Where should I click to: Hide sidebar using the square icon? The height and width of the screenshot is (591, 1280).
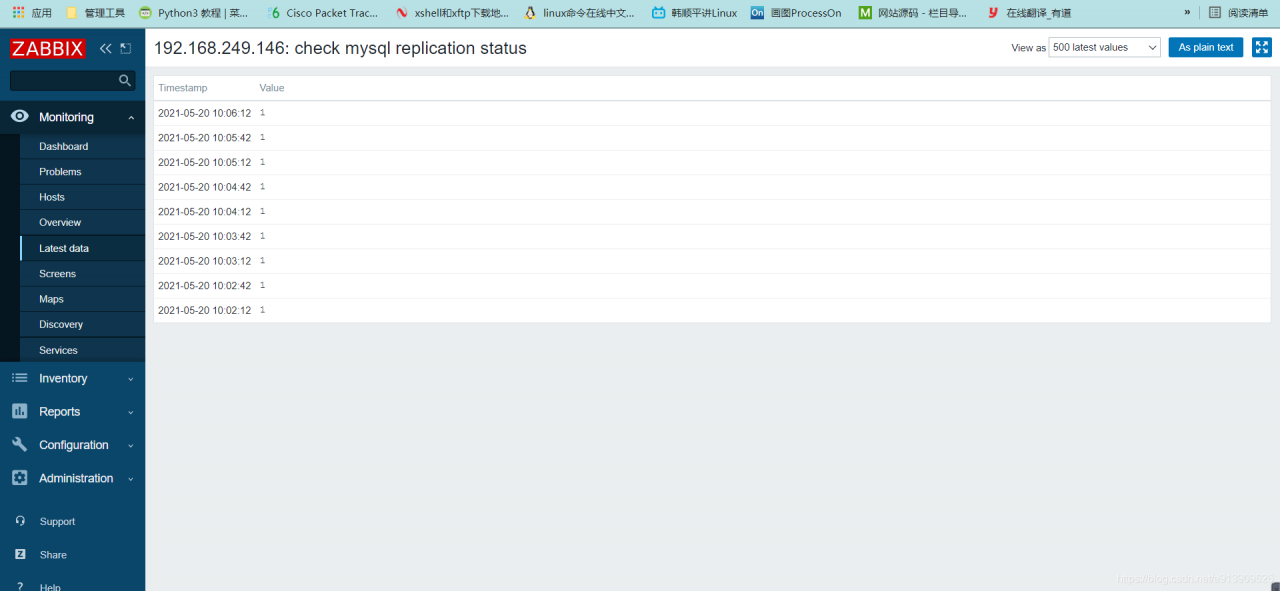pos(125,48)
